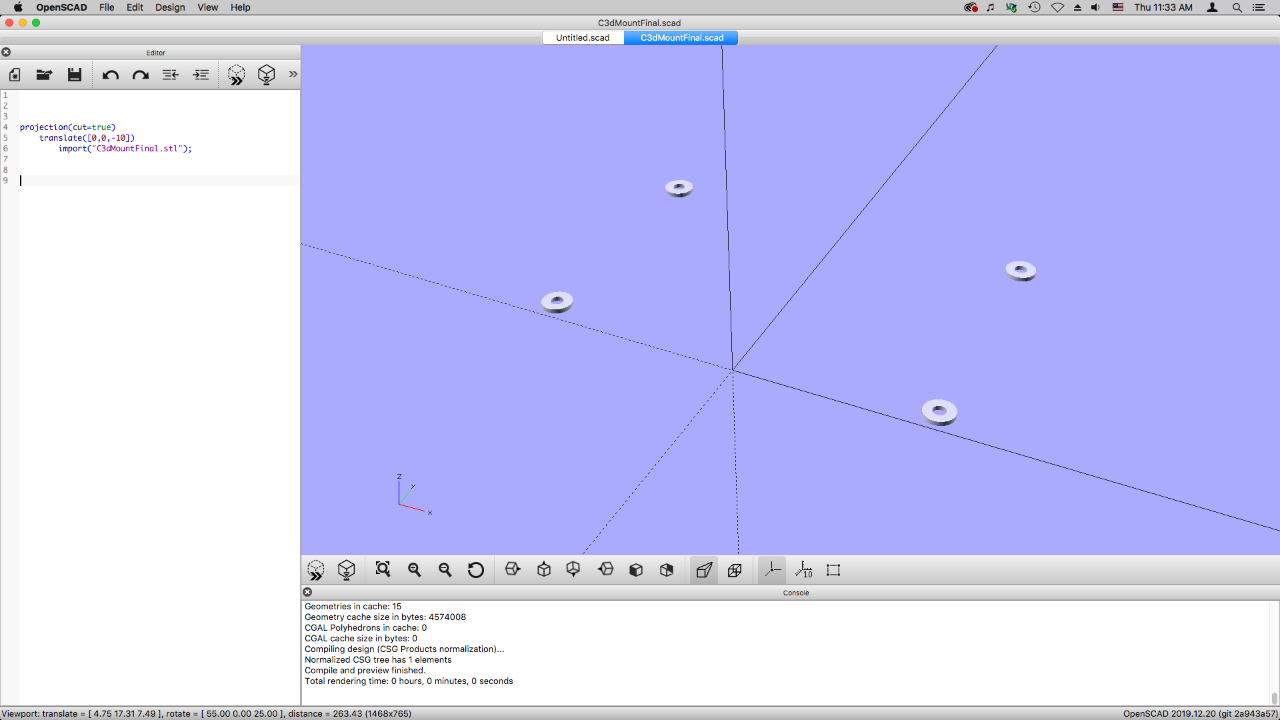The width and height of the screenshot is (1280, 720).
Task: Expand the editor toolbar overflow chevron
Action: 293,74
